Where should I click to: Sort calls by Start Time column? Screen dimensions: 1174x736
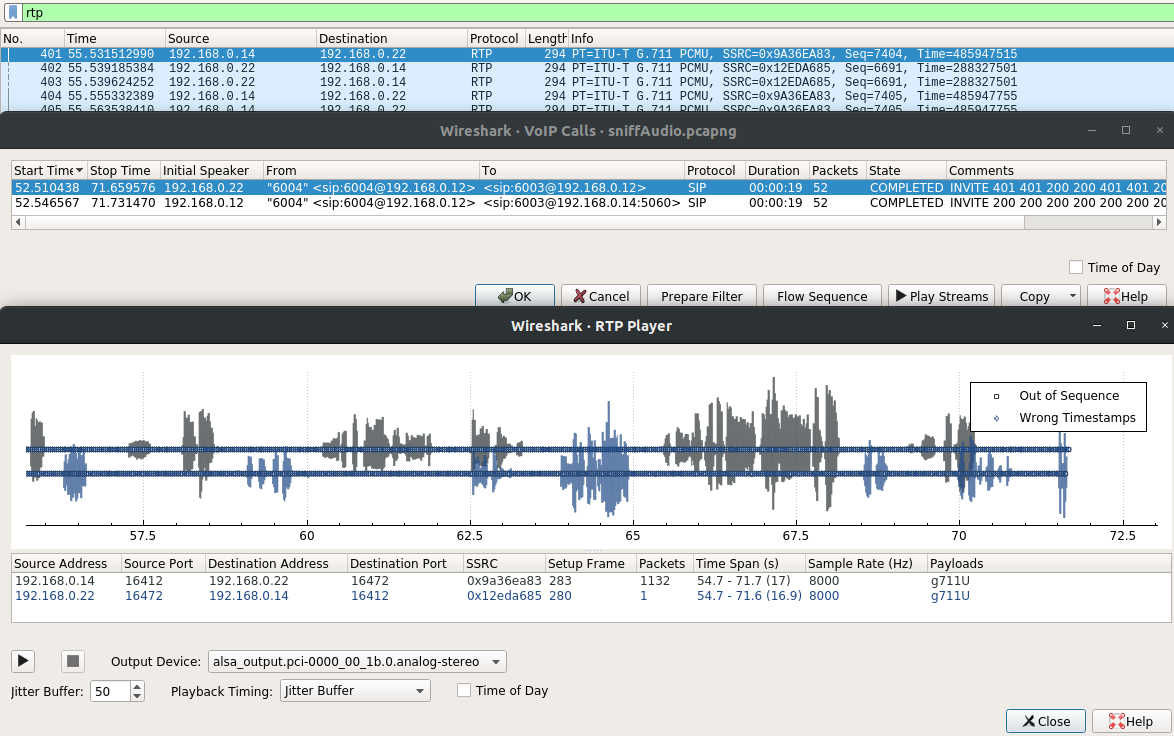46,170
